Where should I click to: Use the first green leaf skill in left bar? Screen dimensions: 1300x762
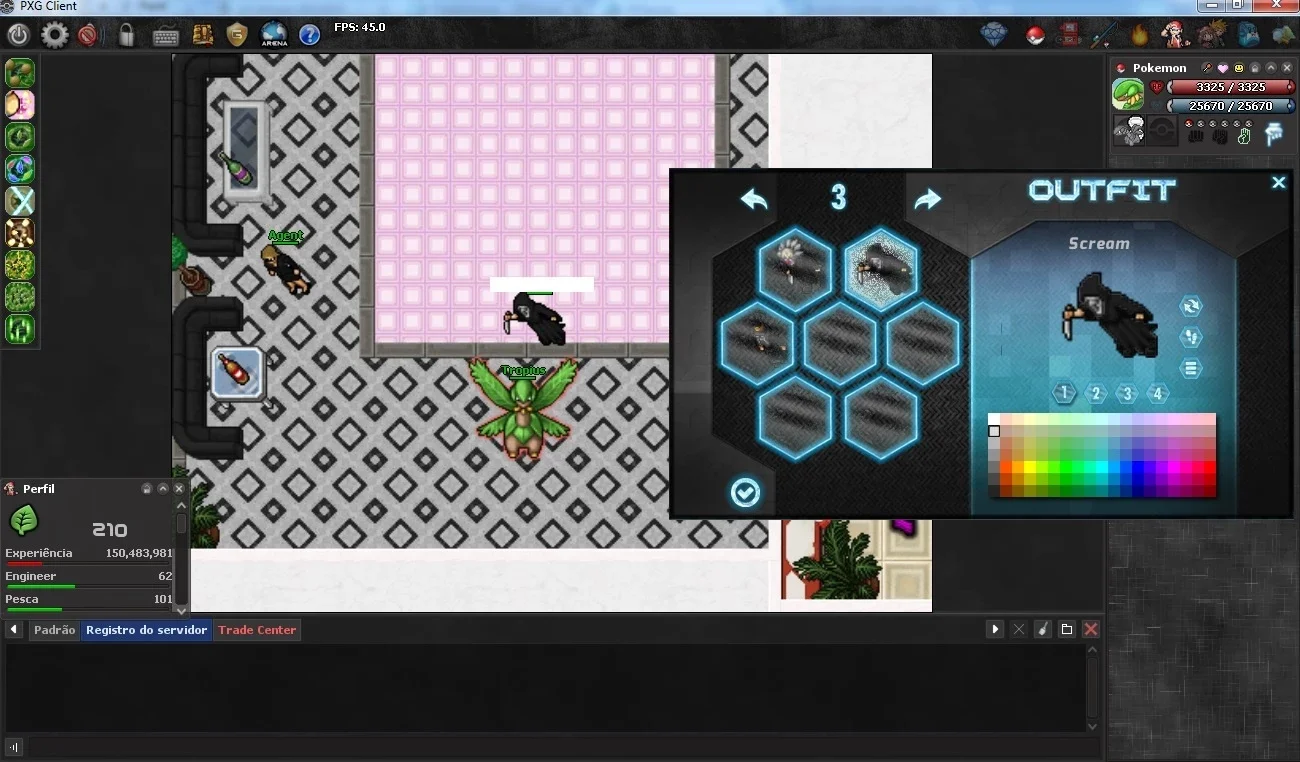20,73
